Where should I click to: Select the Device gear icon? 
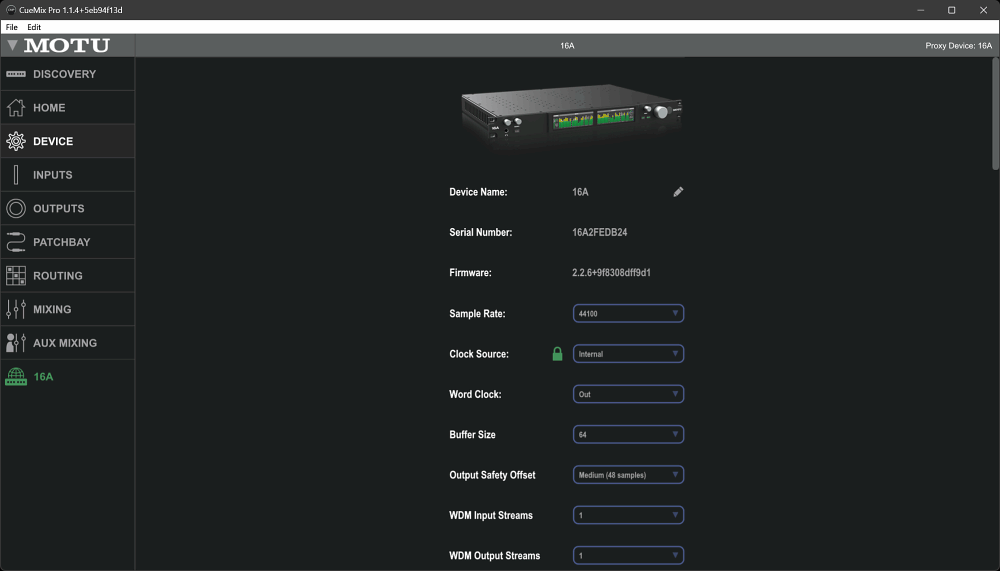pyautogui.click(x=16, y=141)
